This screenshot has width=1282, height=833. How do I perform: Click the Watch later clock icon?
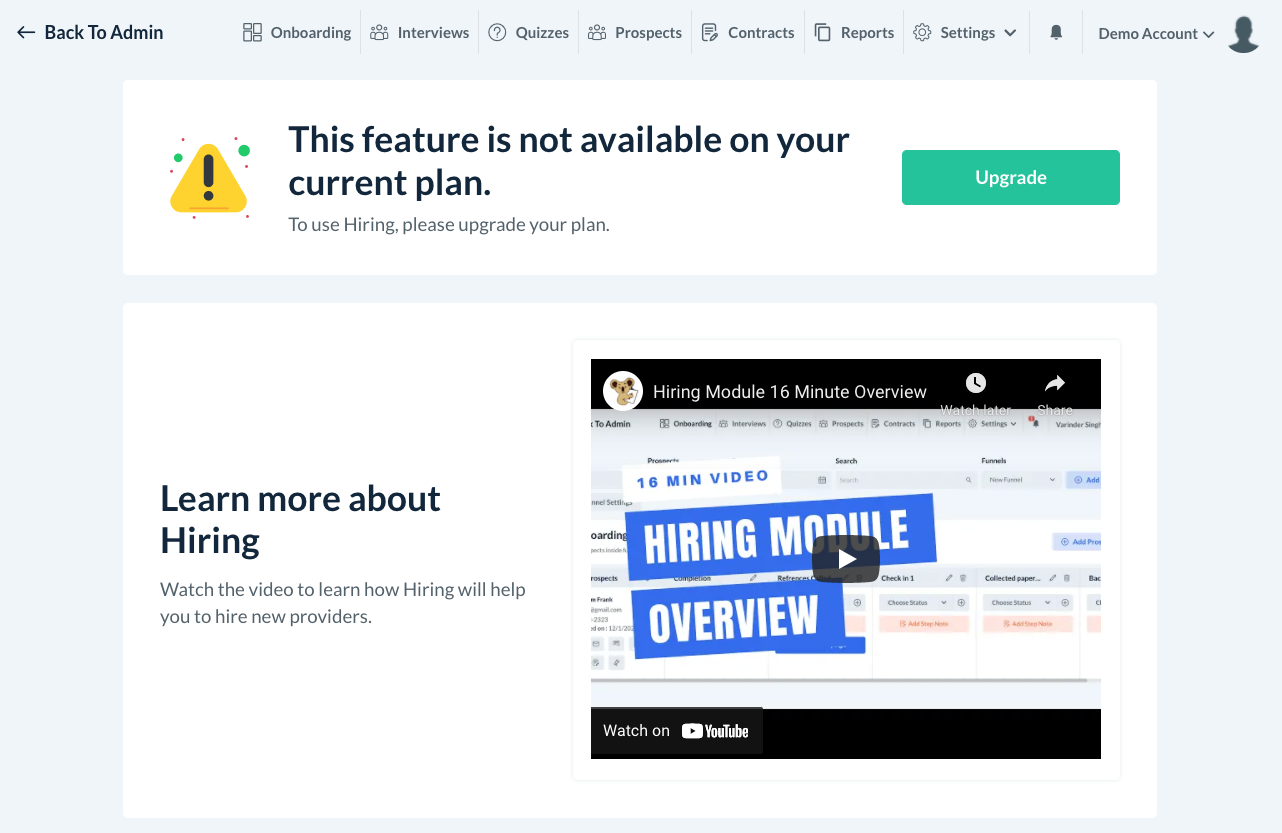(x=976, y=383)
